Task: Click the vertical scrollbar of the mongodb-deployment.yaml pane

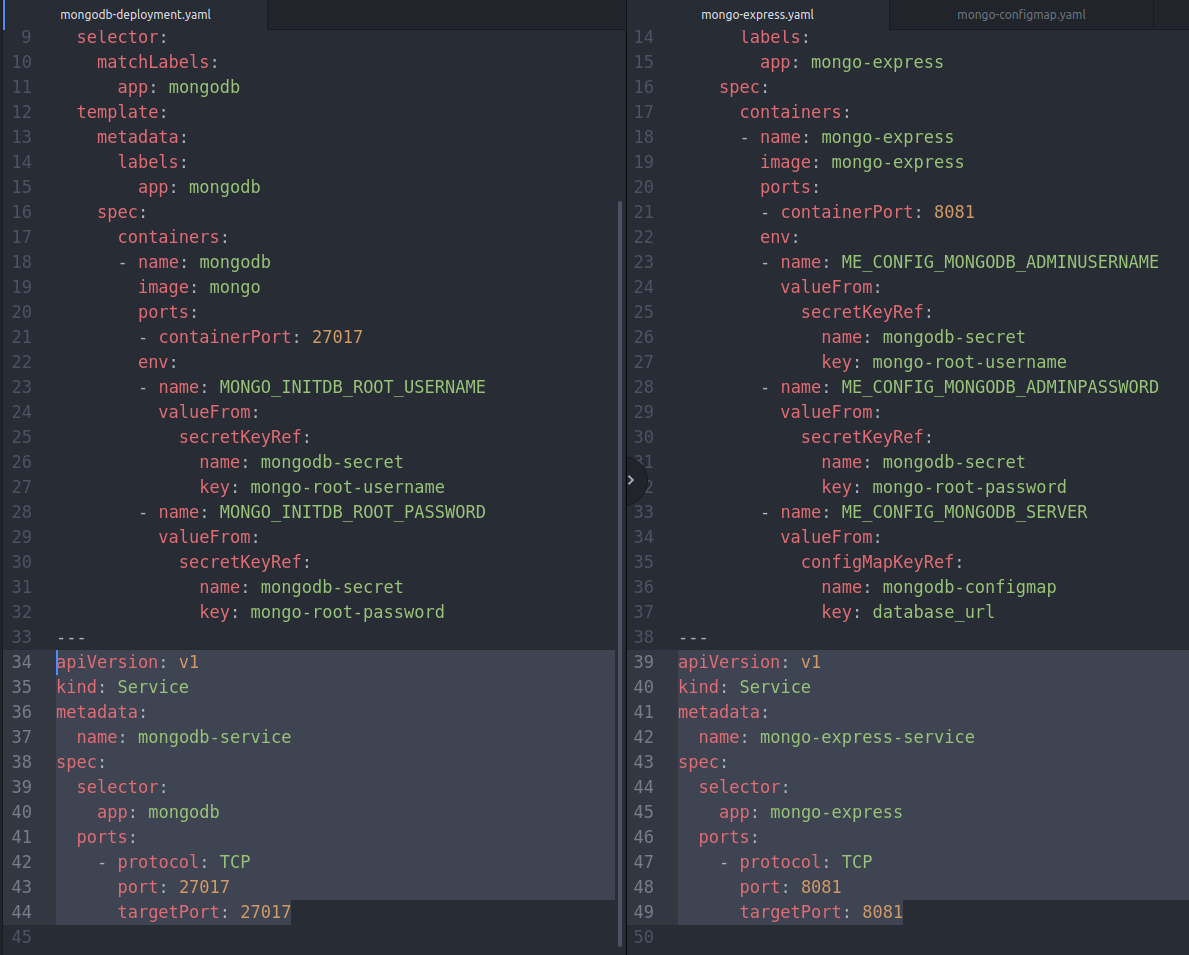Action: [620, 573]
